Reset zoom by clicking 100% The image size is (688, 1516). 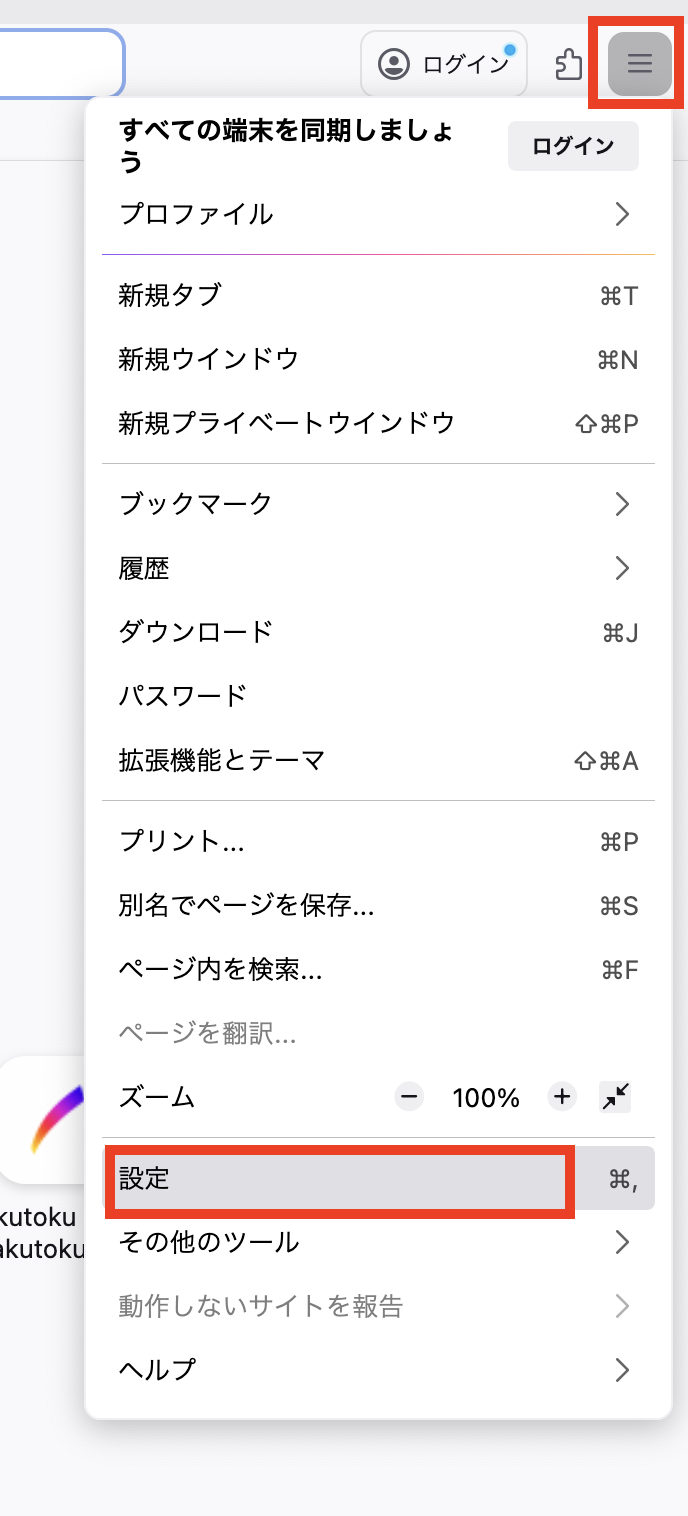tap(485, 1097)
